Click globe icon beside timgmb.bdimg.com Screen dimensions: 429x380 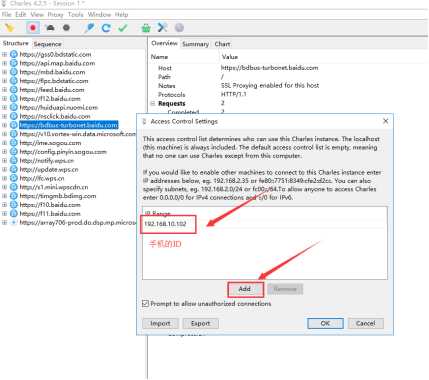(x=14, y=196)
